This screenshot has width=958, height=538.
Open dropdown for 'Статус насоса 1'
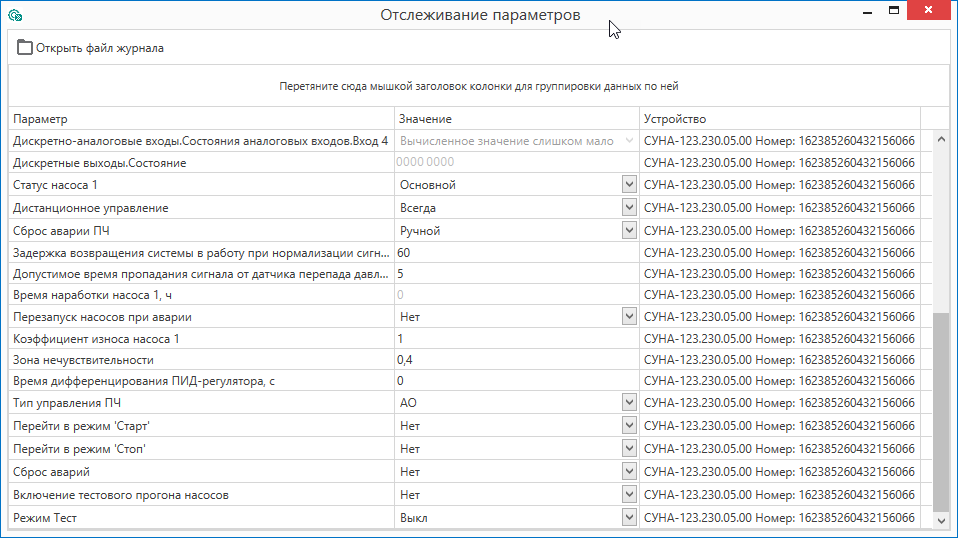tap(629, 184)
